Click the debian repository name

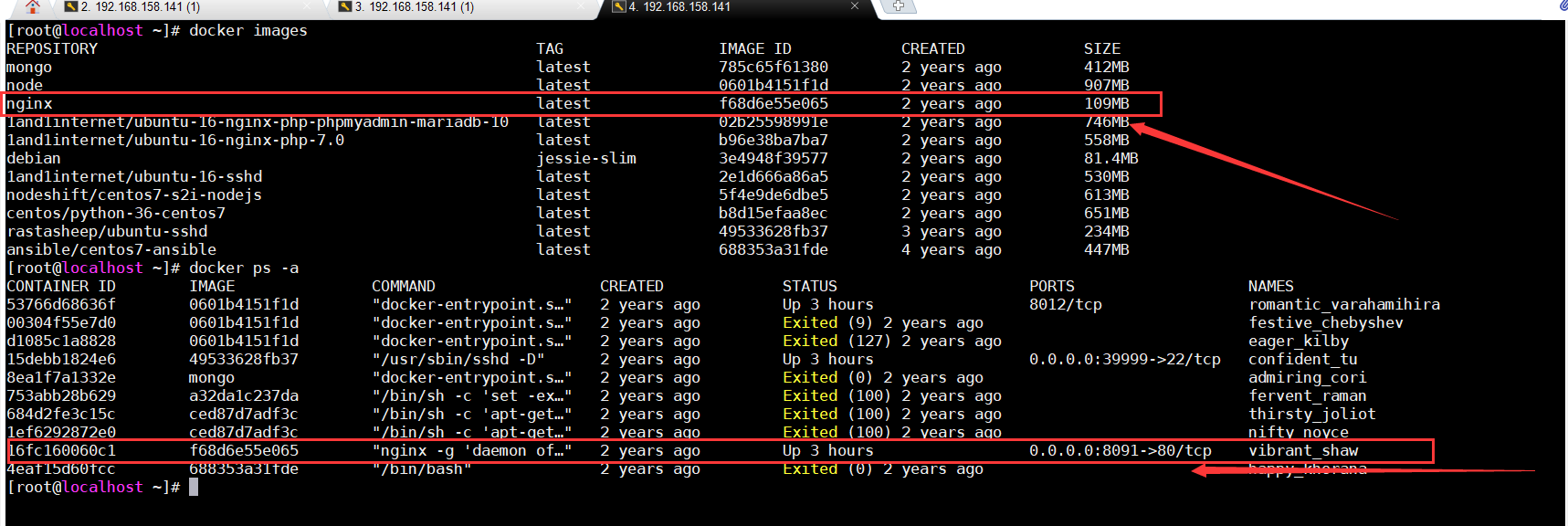(x=34, y=159)
